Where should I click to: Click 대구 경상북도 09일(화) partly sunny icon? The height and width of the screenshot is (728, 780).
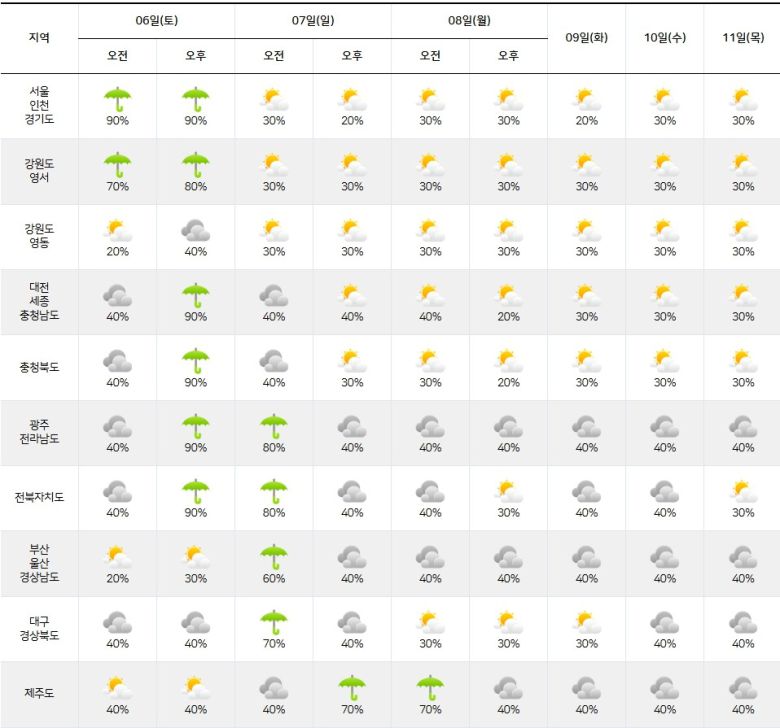tap(586, 622)
